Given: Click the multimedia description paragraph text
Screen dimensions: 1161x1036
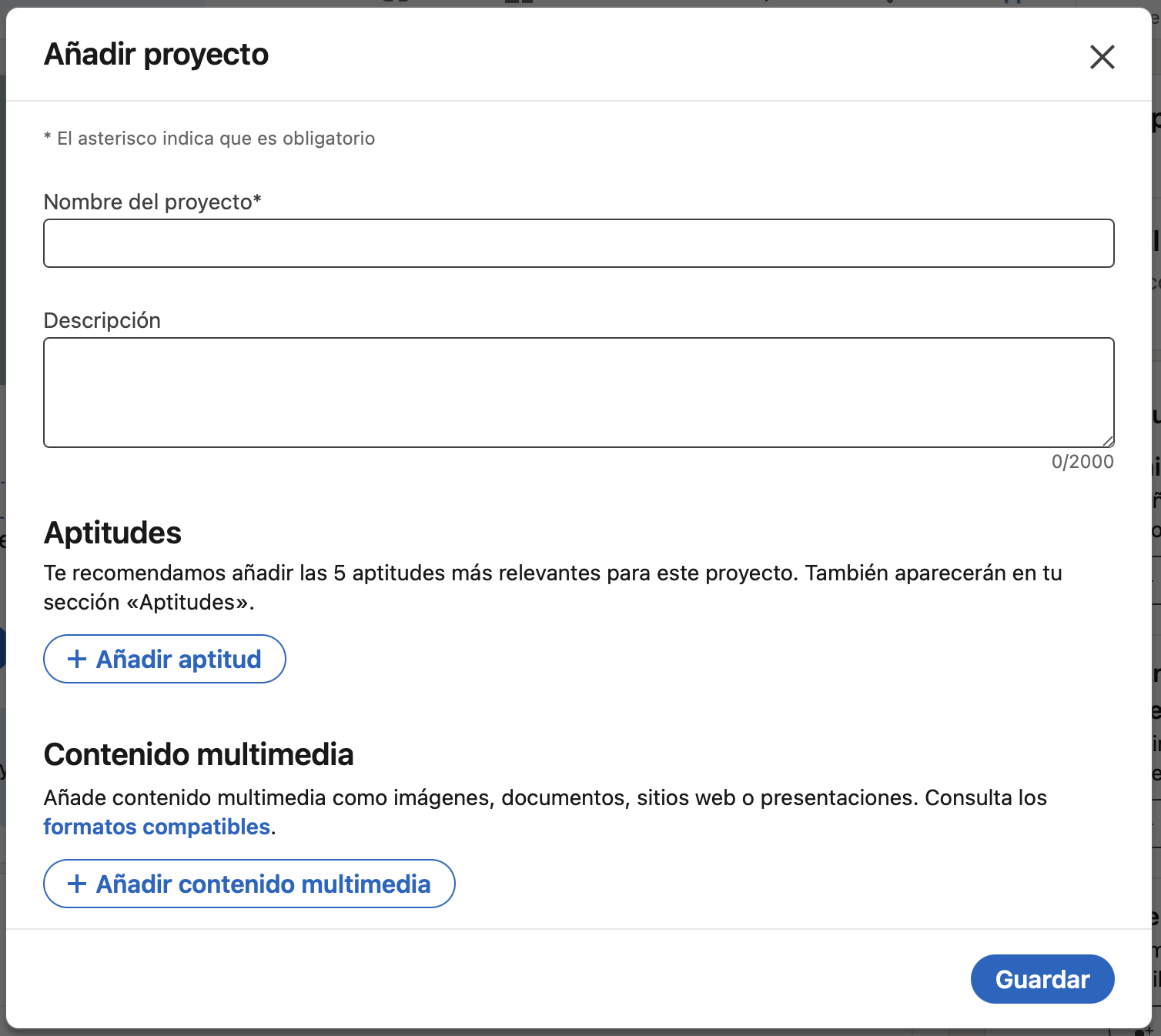Looking at the screenshot, I should tap(545, 812).
